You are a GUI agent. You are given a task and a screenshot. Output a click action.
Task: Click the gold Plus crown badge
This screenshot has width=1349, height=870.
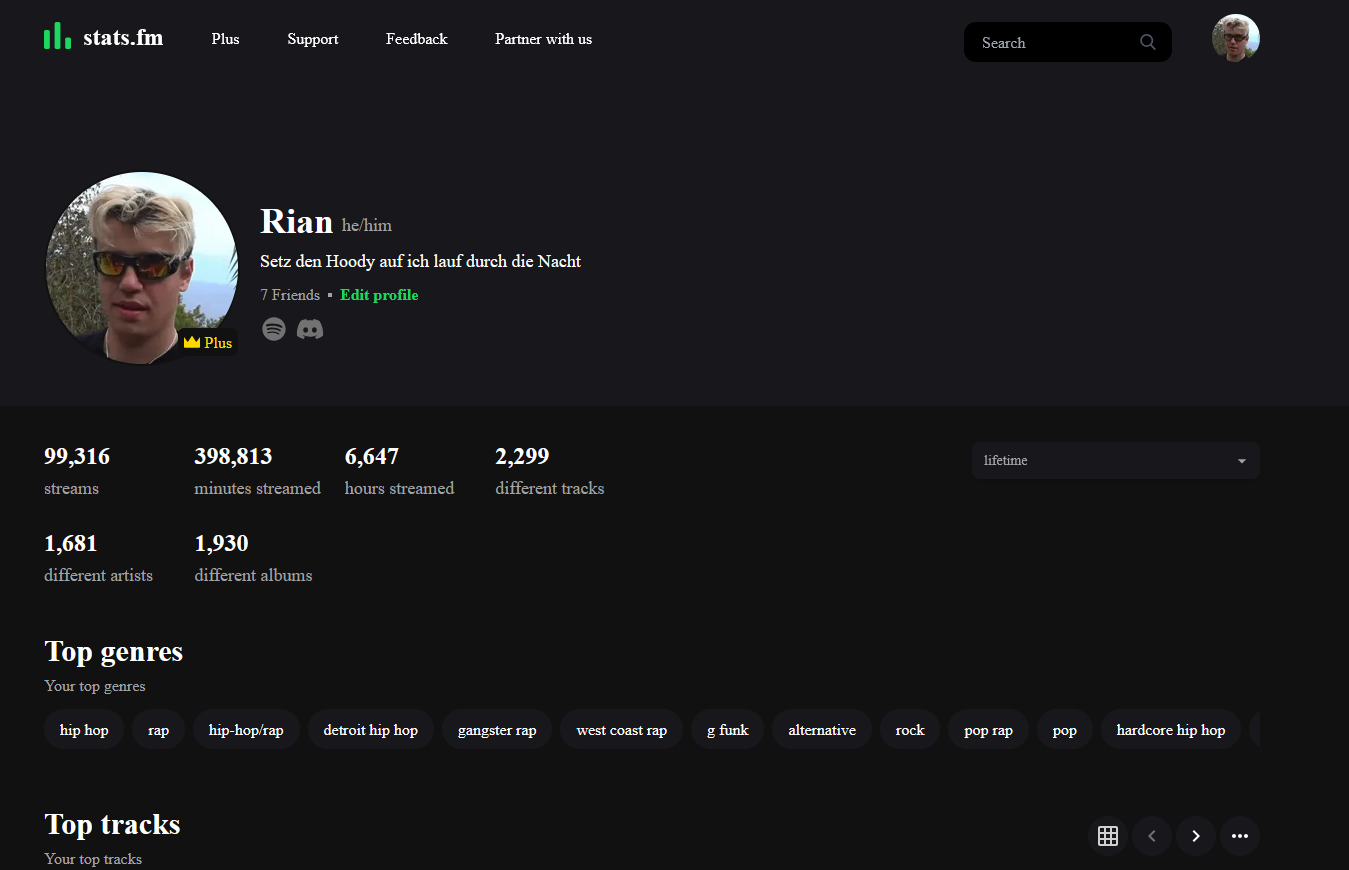pyautogui.click(x=208, y=343)
